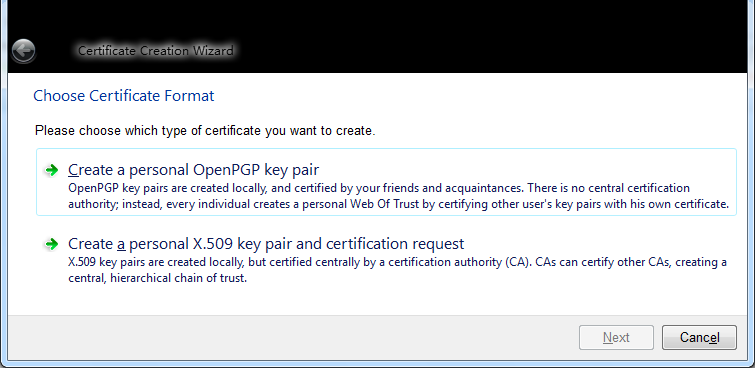The width and height of the screenshot is (755, 368).
Task: Click the X.509 description about certification authority
Action: tap(397, 271)
